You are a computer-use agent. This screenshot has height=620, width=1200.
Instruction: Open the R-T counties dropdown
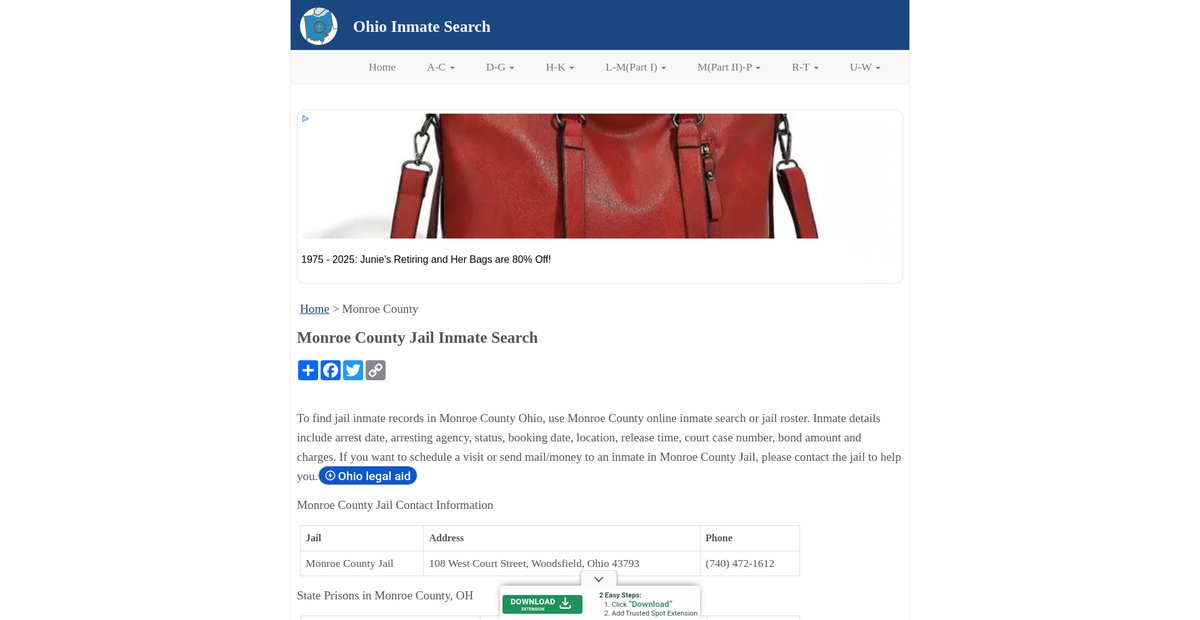(x=805, y=67)
